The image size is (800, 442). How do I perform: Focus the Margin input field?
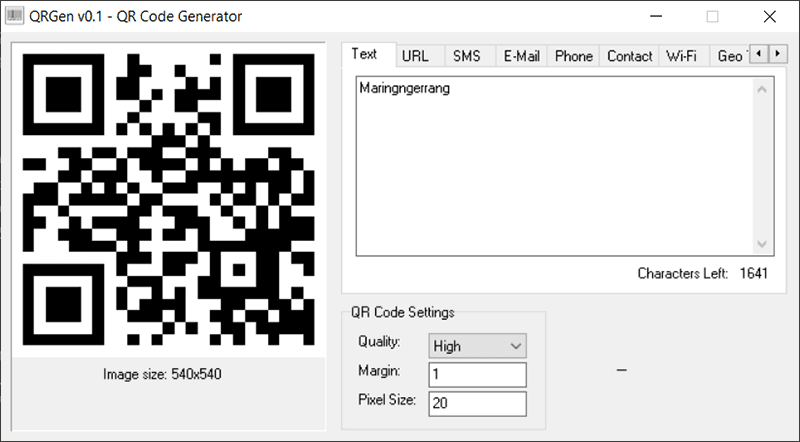[478, 375]
